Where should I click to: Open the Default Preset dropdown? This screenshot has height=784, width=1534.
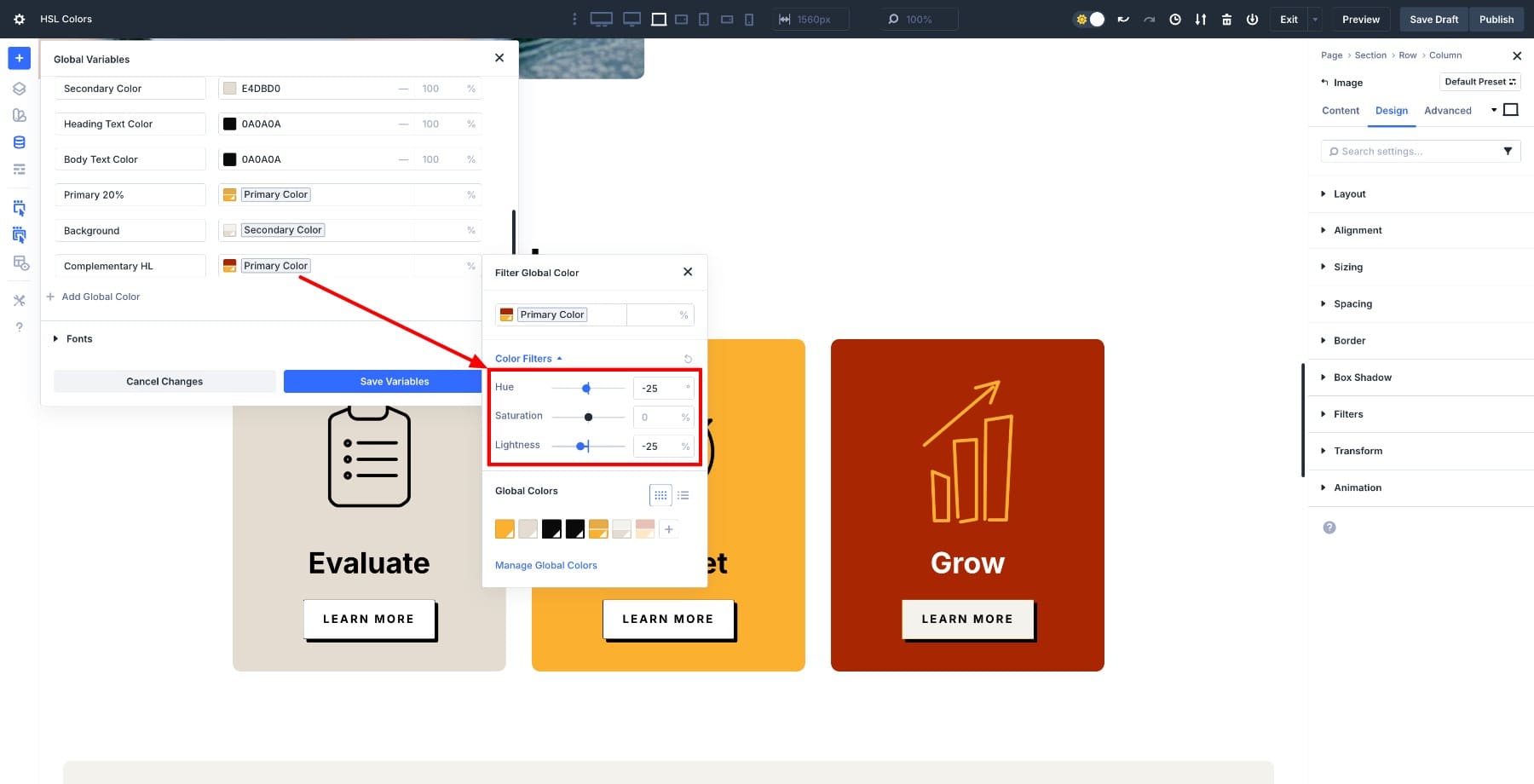click(x=1479, y=82)
